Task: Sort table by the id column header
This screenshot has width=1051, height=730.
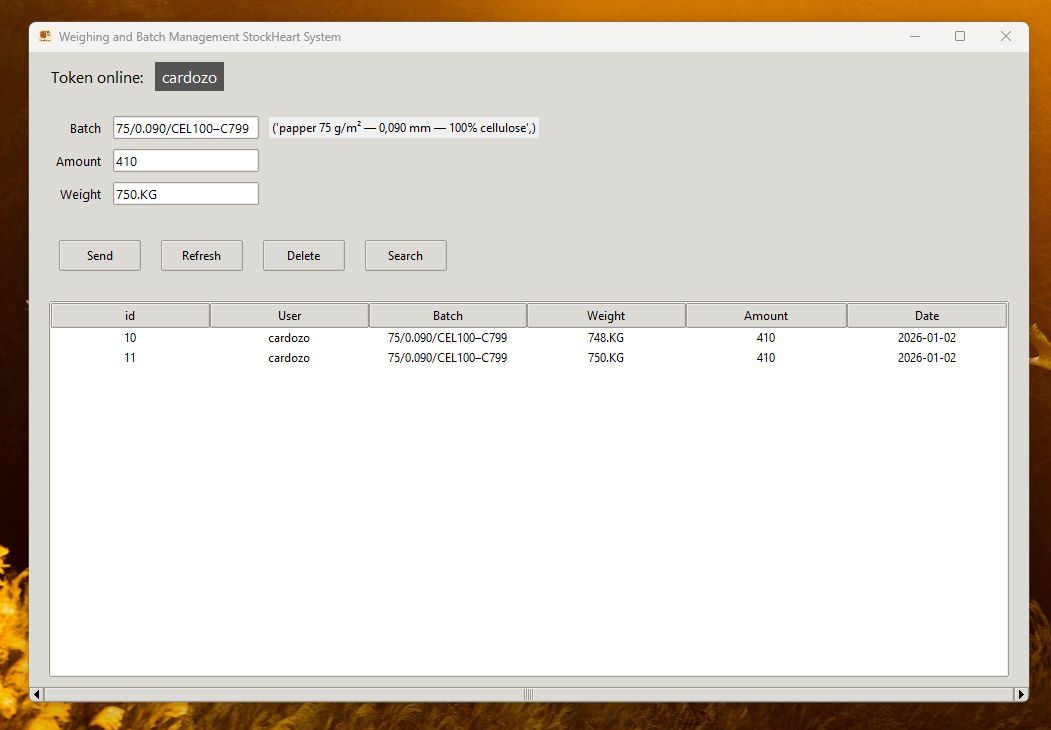Action: [x=130, y=316]
